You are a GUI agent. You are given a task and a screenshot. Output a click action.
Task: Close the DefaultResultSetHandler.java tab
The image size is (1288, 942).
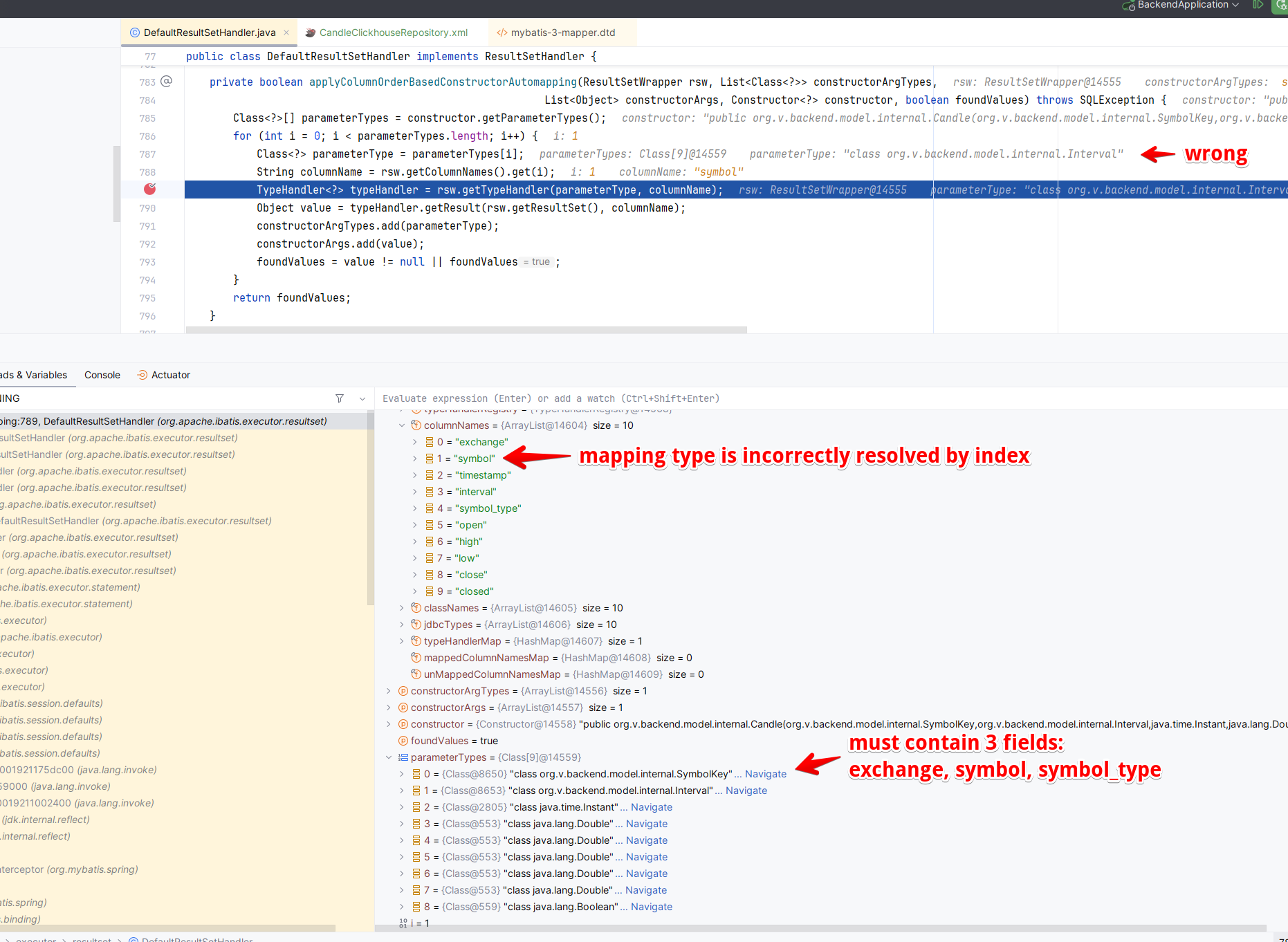pos(286,33)
